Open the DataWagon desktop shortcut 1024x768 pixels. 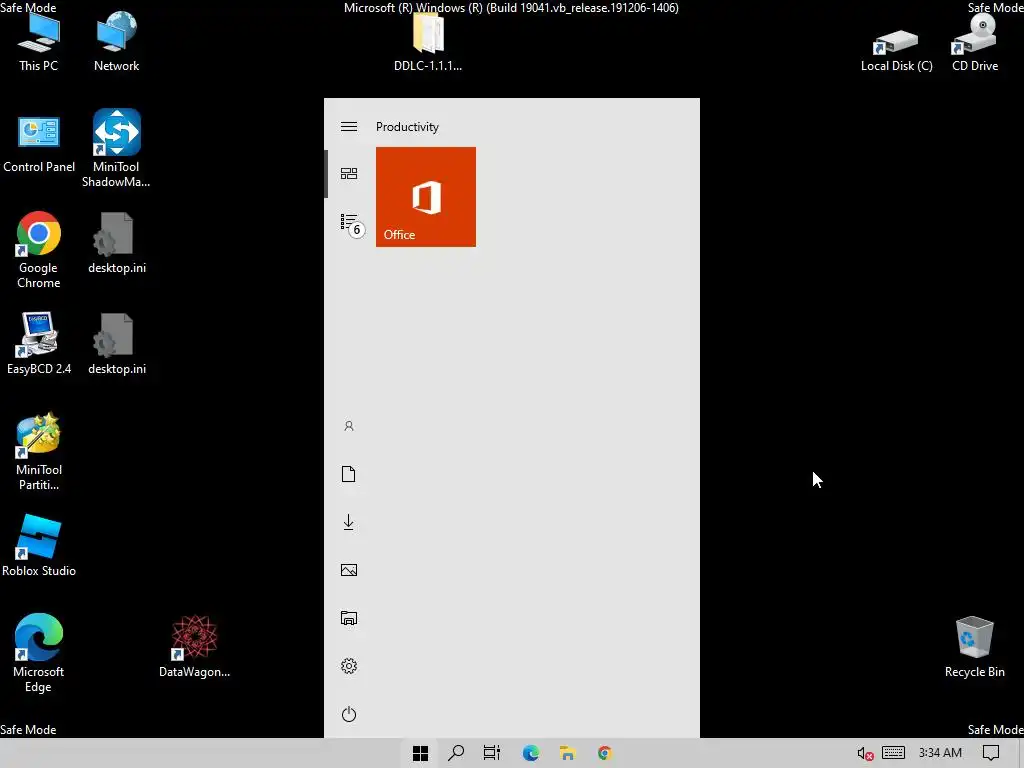[x=195, y=647]
